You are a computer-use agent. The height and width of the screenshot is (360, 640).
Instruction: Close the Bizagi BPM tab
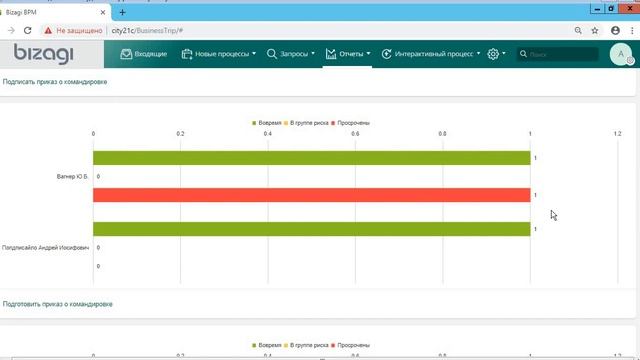[103, 12]
